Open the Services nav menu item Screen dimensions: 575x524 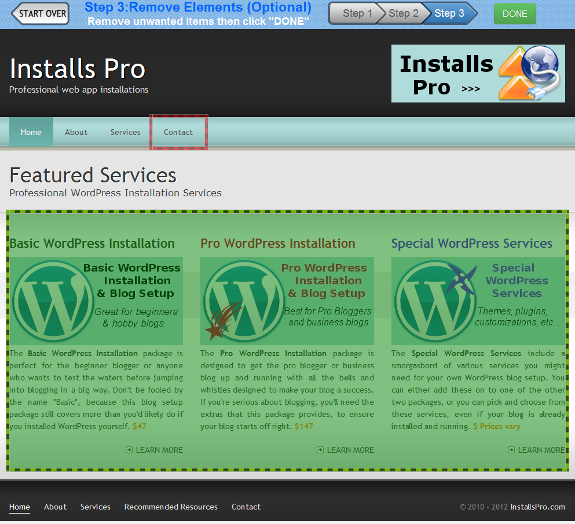click(x=125, y=132)
